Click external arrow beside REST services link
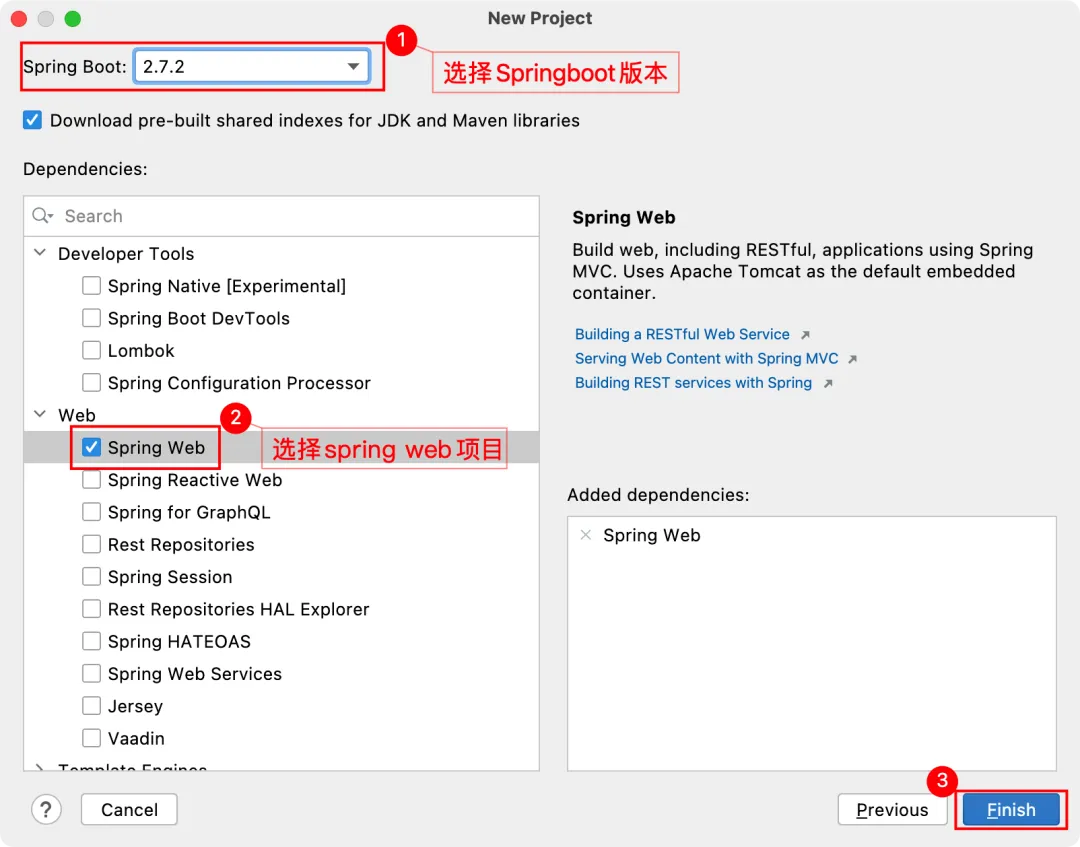This screenshot has width=1080, height=847. [829, 383]
